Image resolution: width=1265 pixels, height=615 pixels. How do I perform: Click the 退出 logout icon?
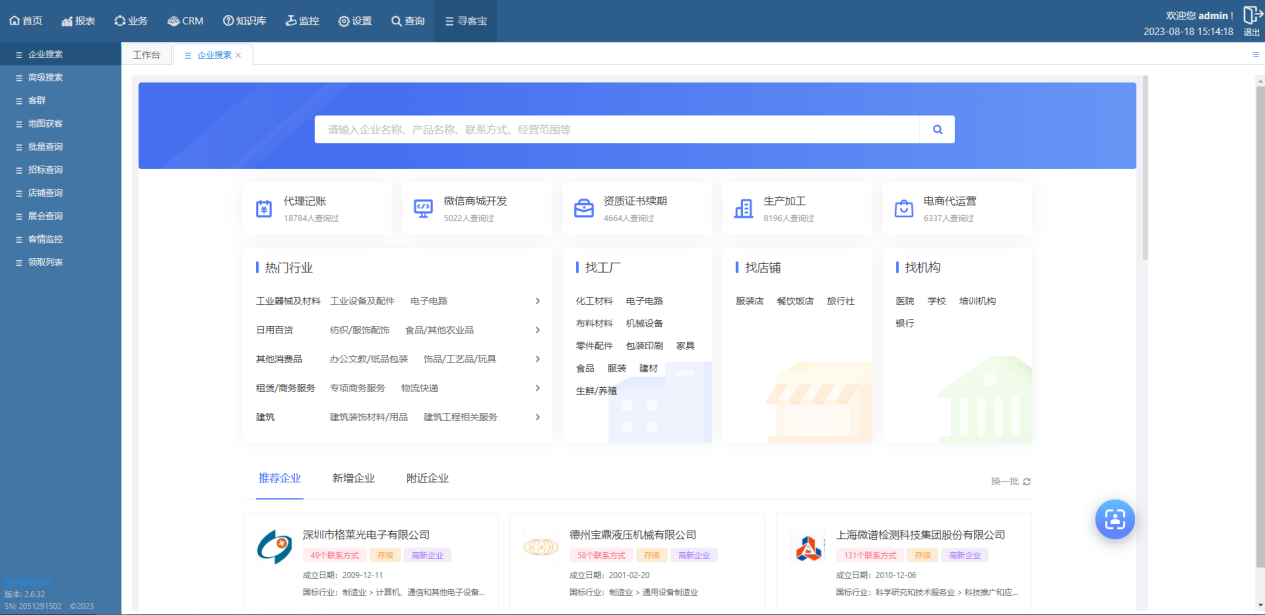point(1250,16)
